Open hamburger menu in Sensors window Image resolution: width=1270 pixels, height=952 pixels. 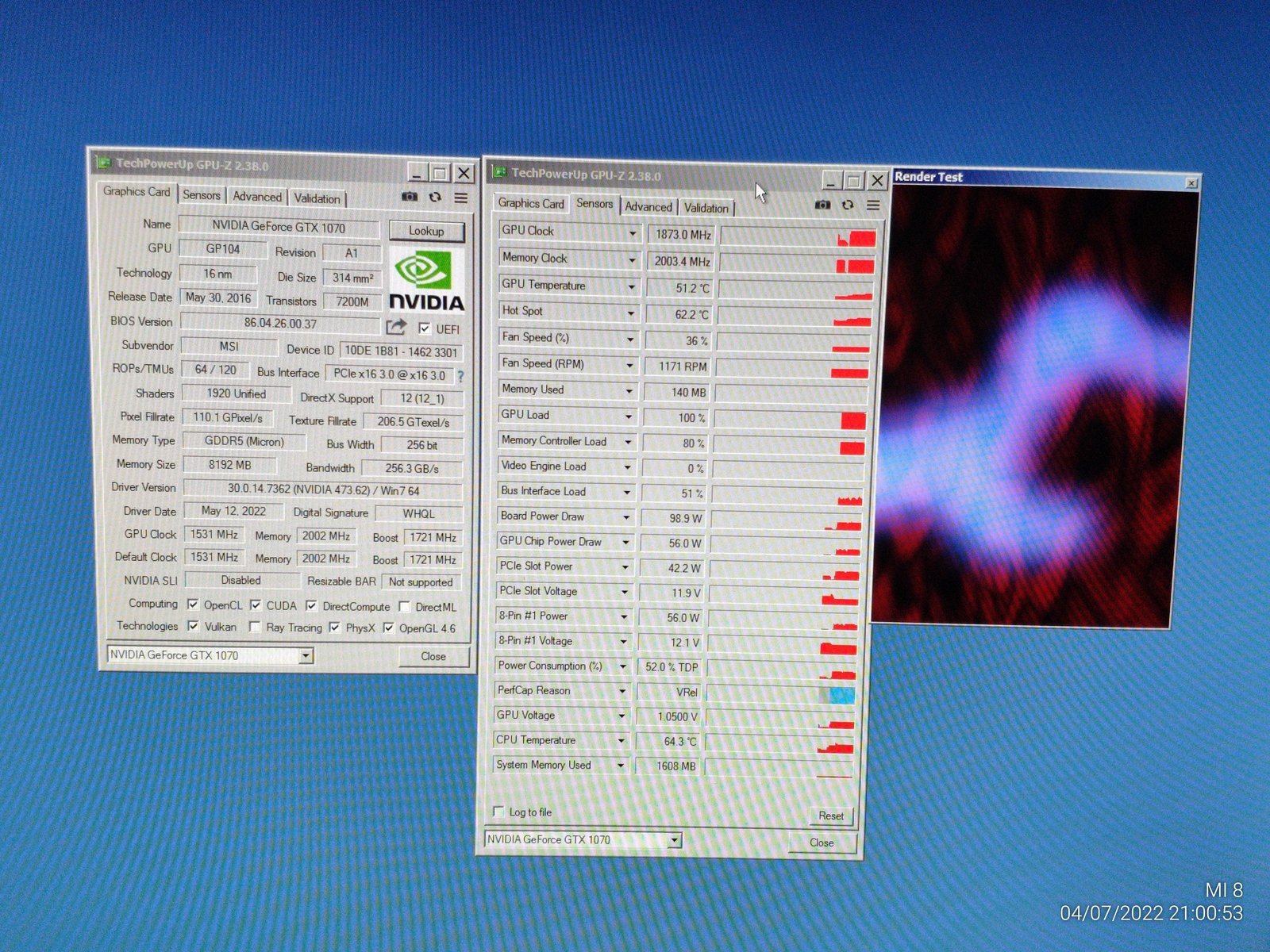point(874,205)
